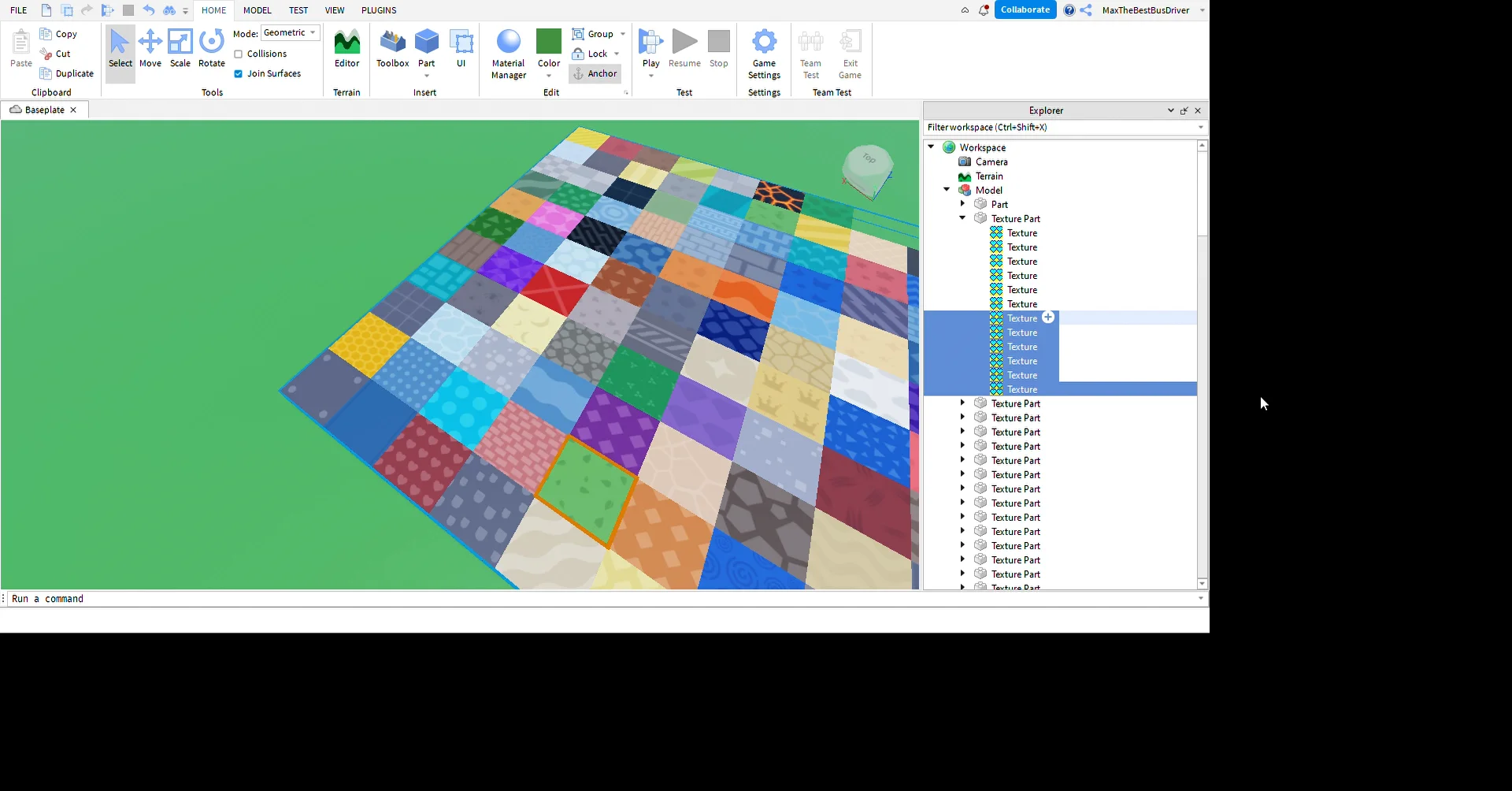Open the Color picker swatch
The width and height of the screenshot is (1512, 791).
point(549,39)
